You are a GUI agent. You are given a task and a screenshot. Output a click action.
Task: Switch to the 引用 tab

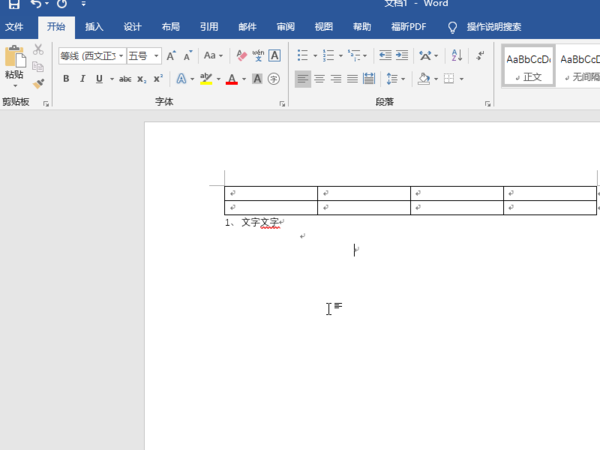pyautogui.click(x=209, y=27)
